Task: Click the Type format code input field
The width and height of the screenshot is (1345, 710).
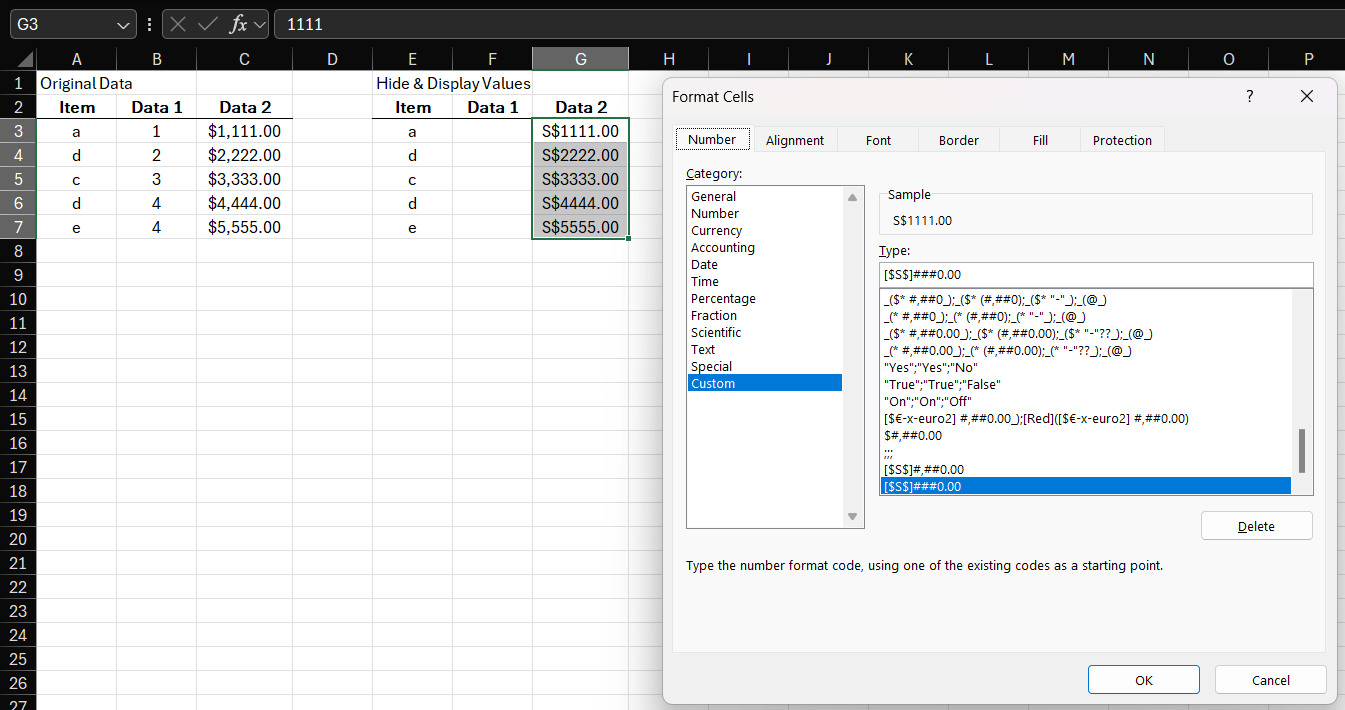Action: pyautogui.click(x=1095, y=274)
